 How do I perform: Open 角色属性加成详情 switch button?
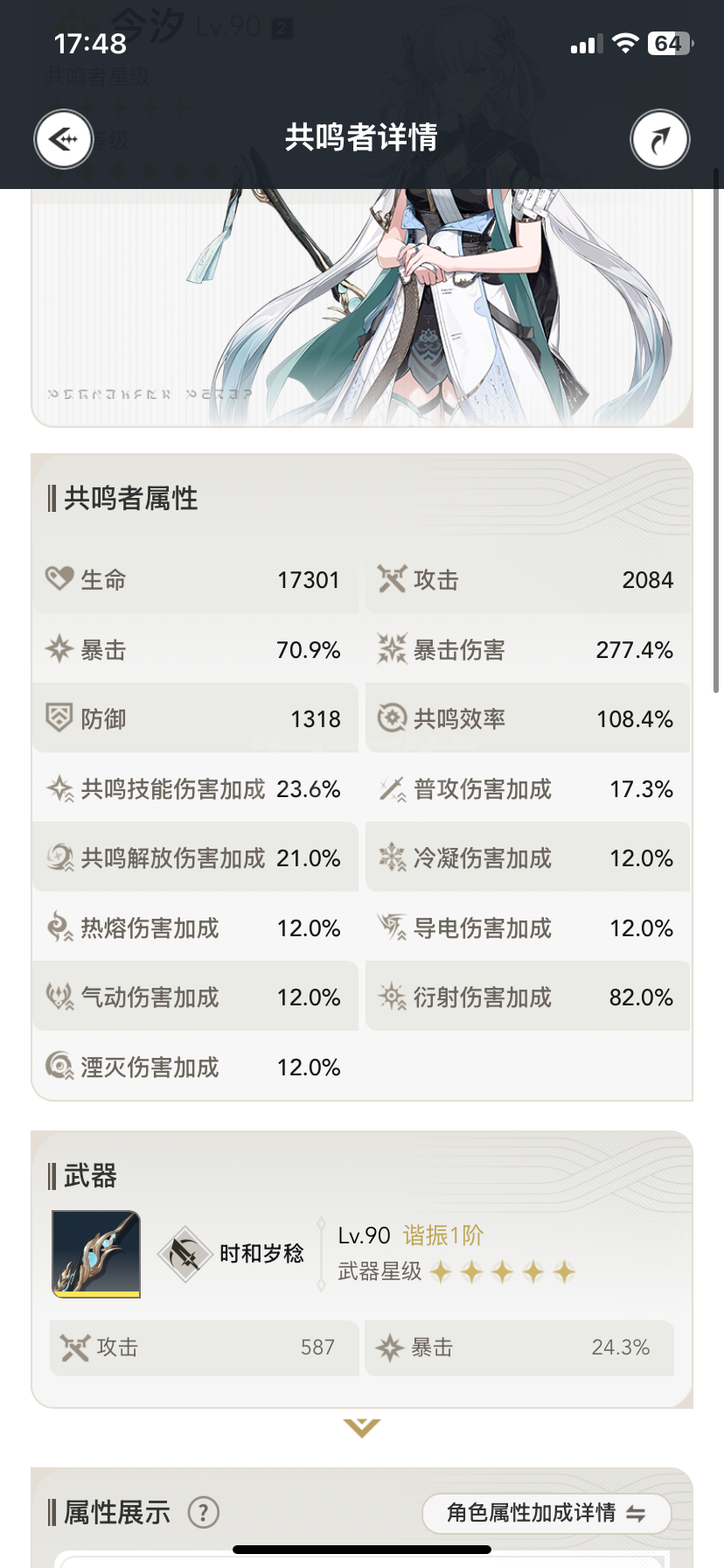[x=546, y=1513]
